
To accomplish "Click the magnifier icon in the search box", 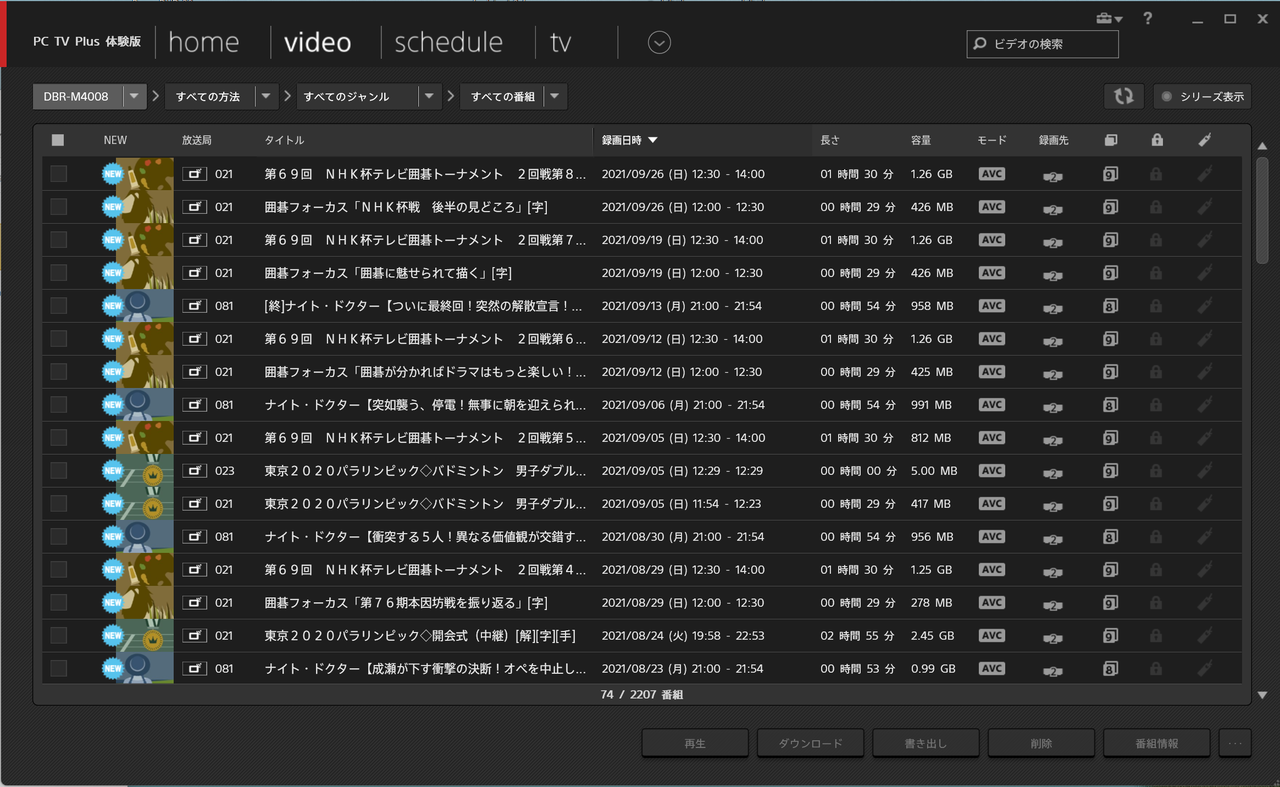I will [978, 44].
